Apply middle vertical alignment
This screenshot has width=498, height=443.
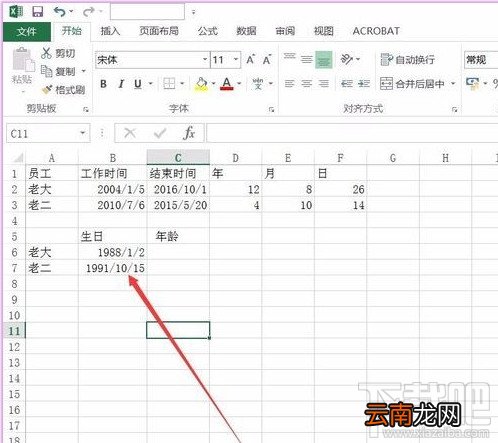pyautogui.click(x=306, y=60)
